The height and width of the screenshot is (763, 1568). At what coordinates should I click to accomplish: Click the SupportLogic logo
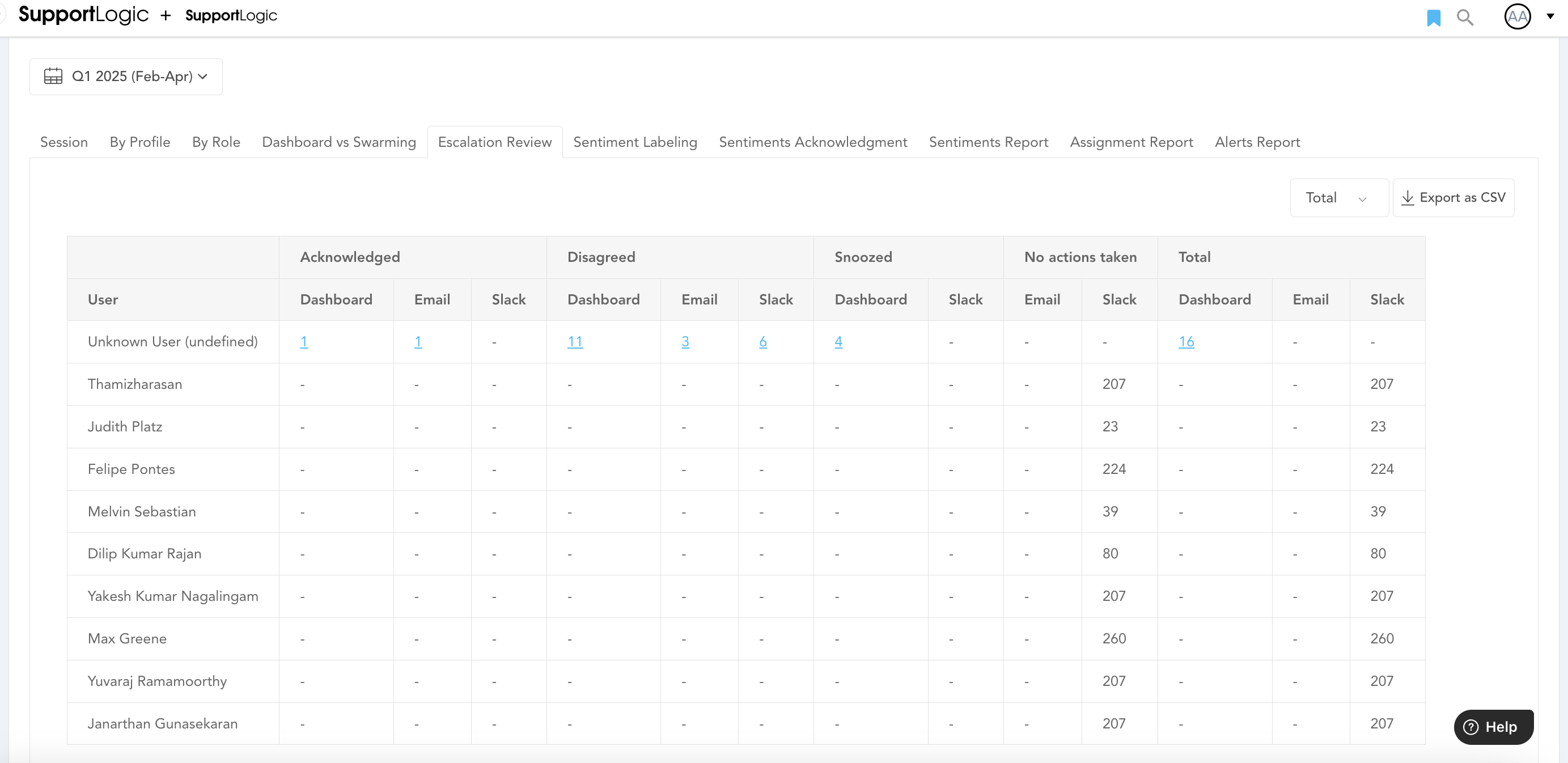click(83, 15)
